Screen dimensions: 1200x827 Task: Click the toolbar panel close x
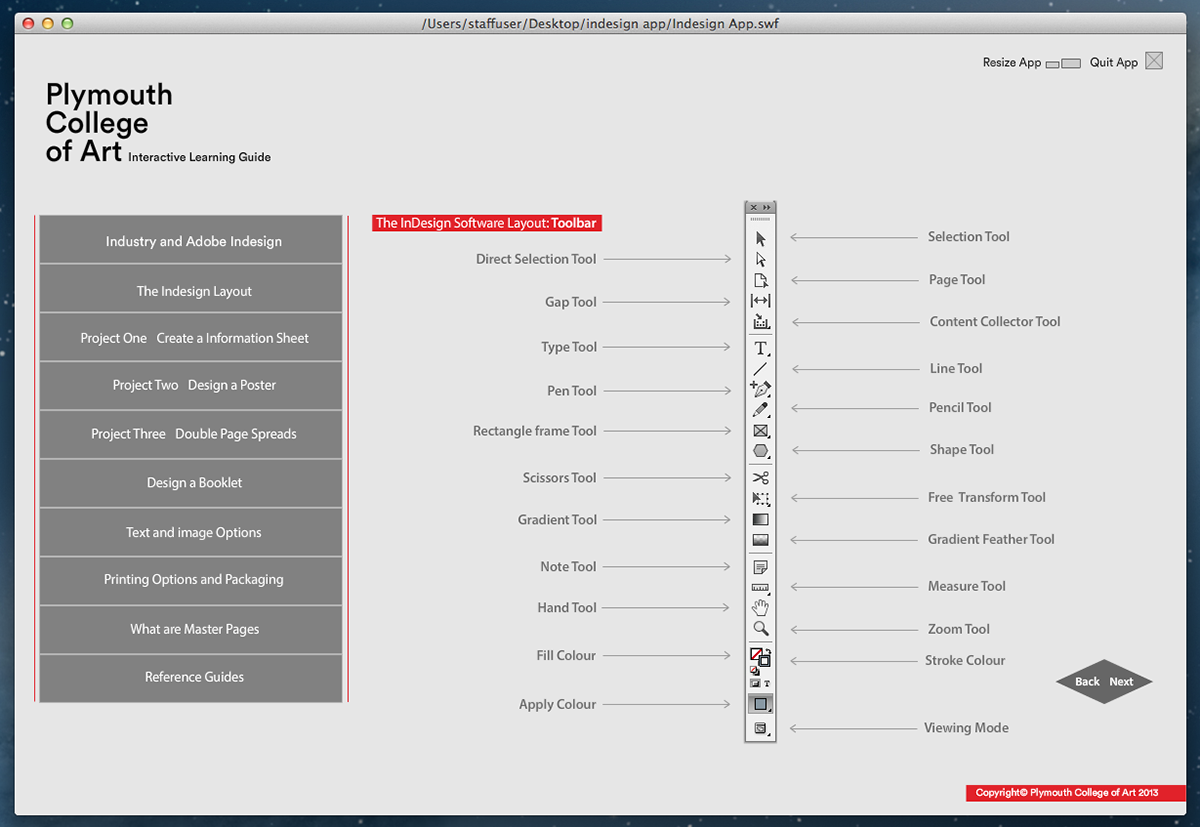coord(753,207)
